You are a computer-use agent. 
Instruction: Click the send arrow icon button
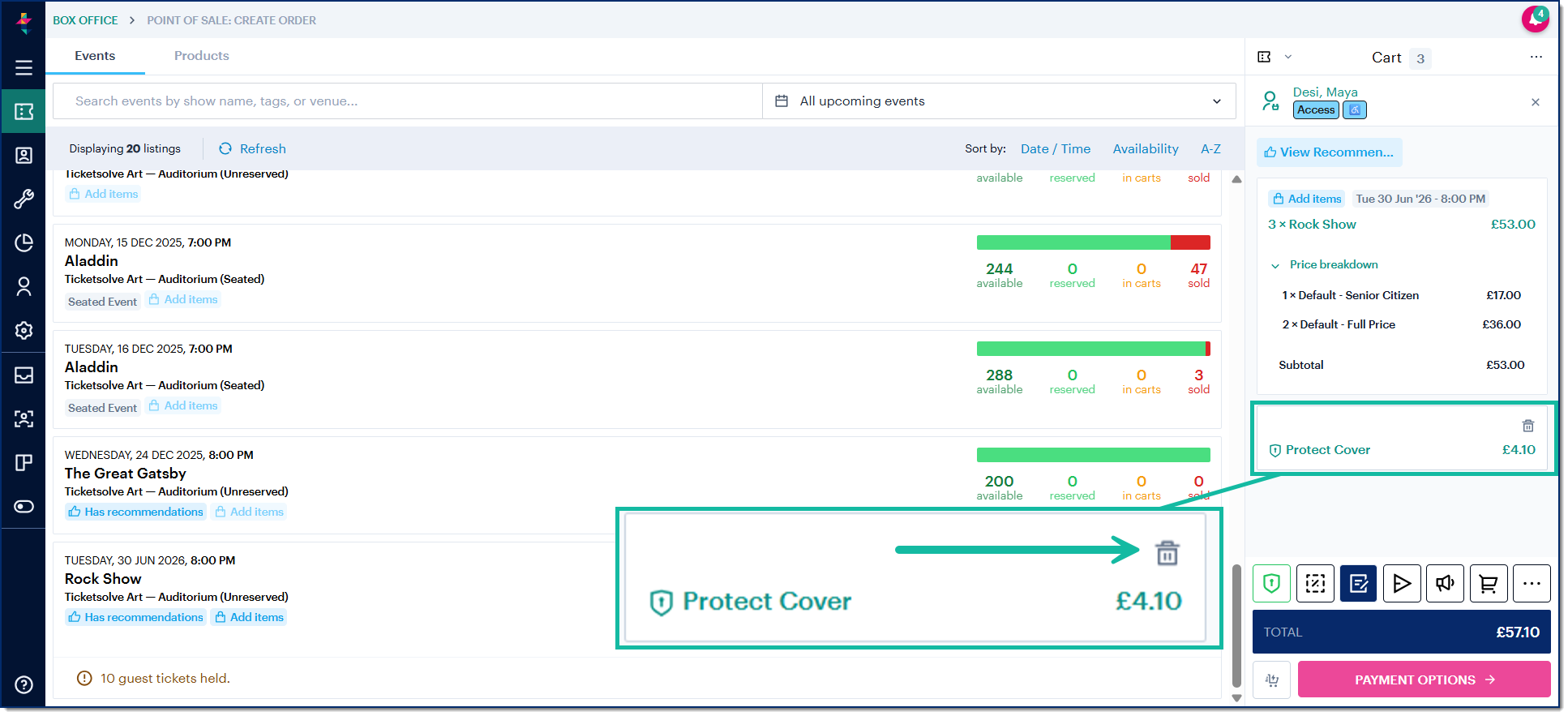click(x=1402, y=583)
